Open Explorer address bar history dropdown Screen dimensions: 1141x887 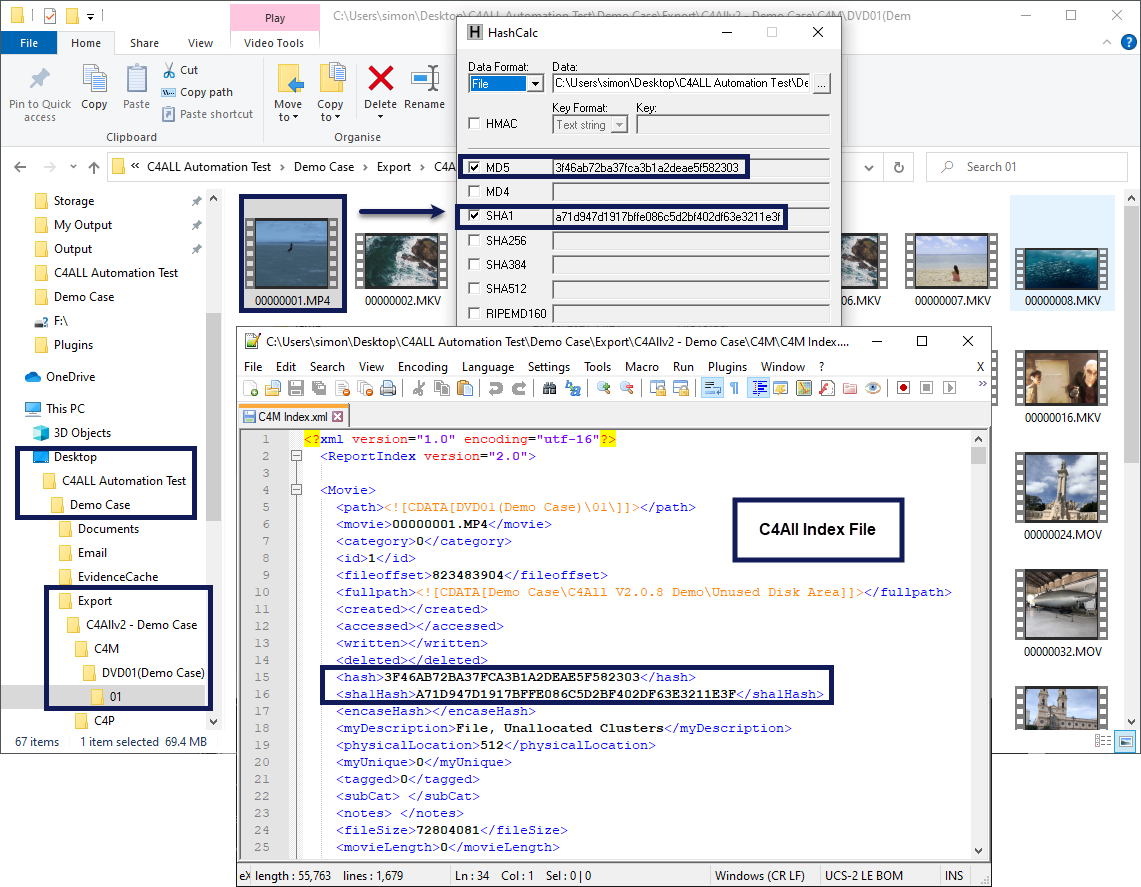tap(869, 167)
